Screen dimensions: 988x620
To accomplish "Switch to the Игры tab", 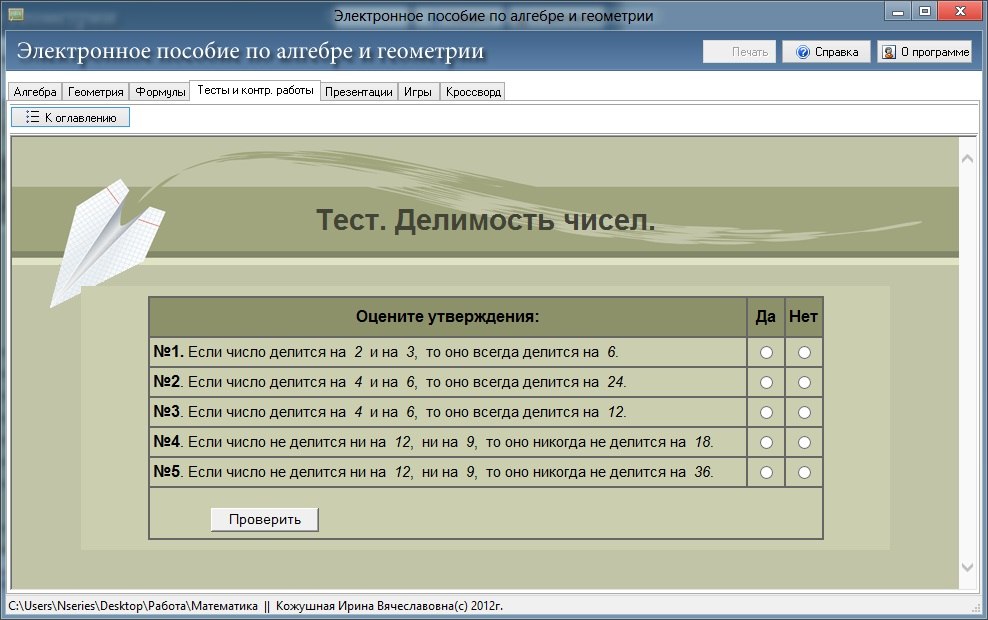I will pyautogui.click(x=418, y=92).
